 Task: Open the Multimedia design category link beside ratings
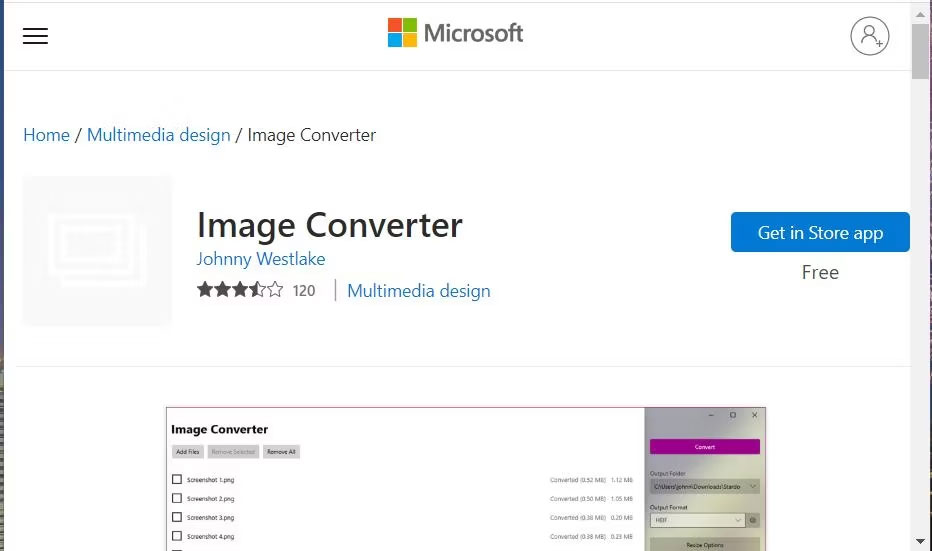(418, 291)
